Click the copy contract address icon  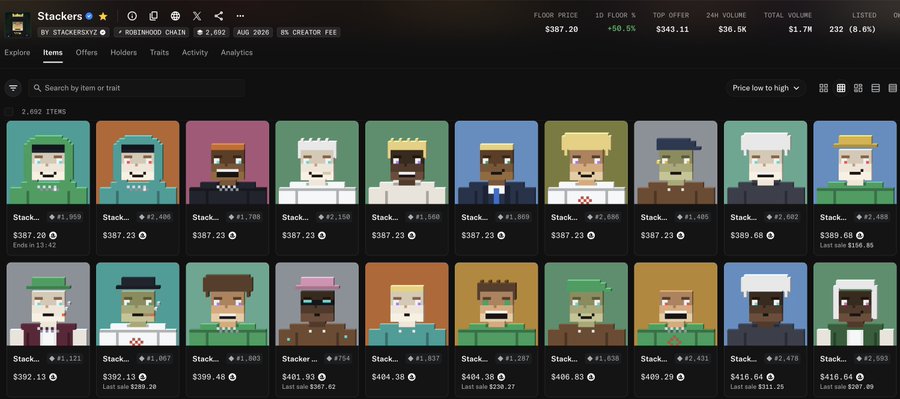[153, 16]
